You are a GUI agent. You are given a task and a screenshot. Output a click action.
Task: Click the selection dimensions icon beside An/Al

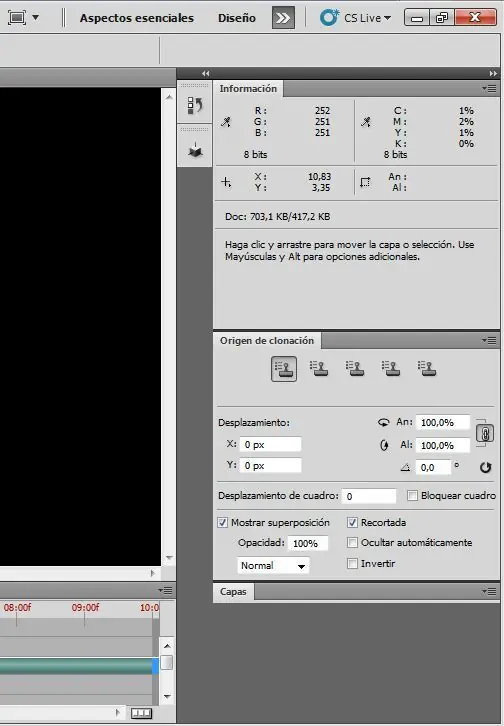tap(365, 182)
